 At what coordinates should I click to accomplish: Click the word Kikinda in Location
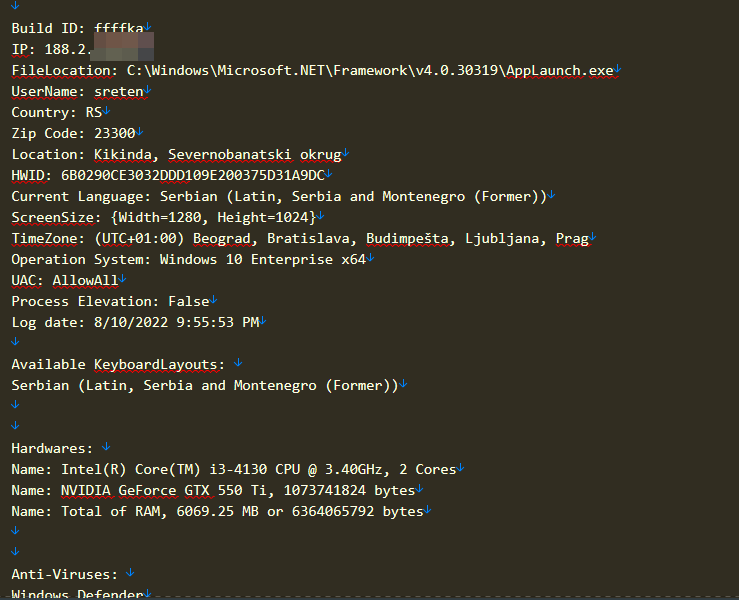[123, 155]
